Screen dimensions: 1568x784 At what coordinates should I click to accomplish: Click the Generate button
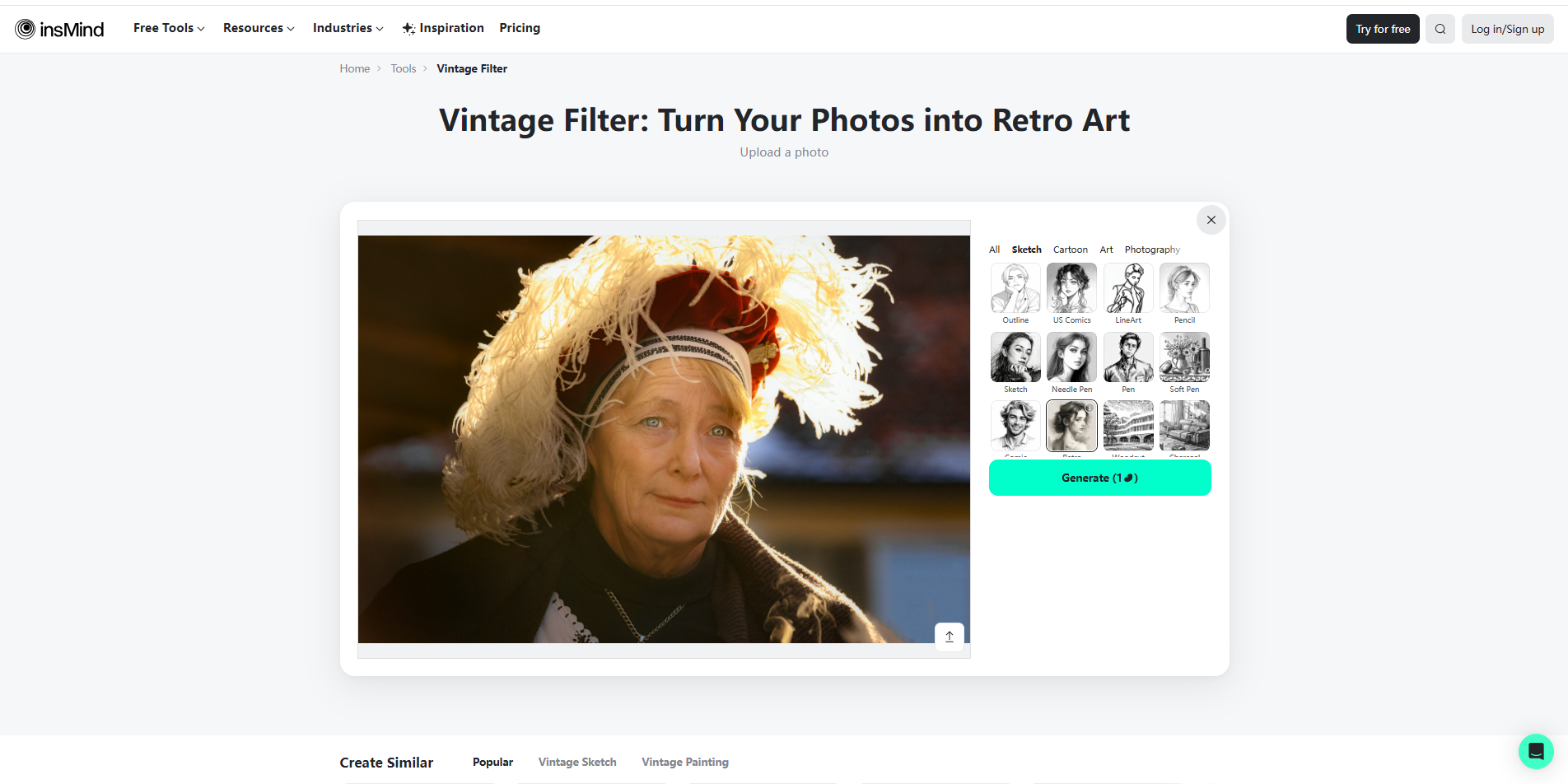coord(1099,478)
